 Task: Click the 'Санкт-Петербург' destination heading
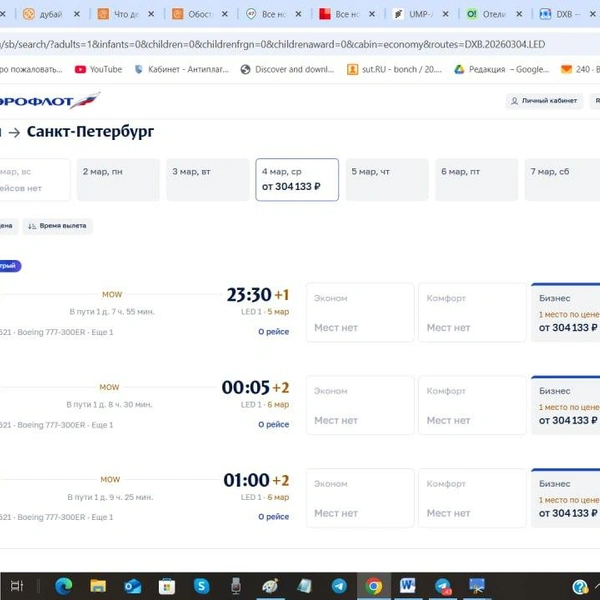coord(90,132)
